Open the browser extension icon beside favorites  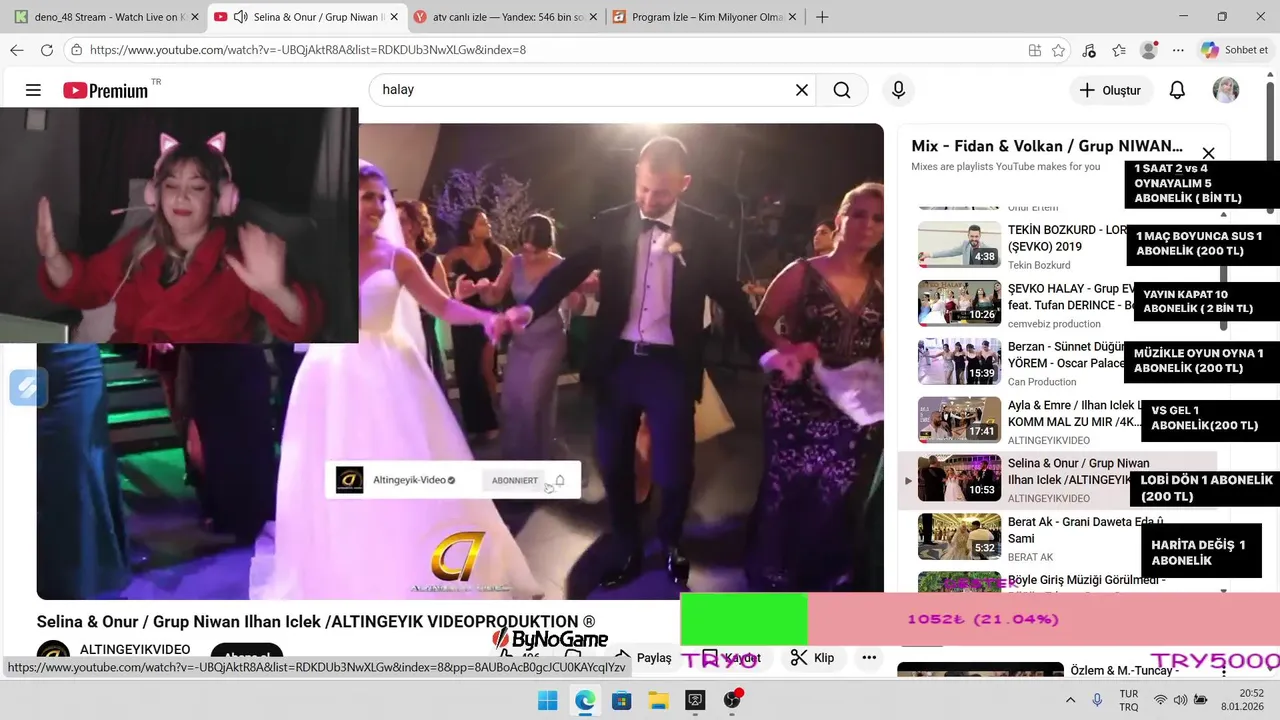(1089, 50)
